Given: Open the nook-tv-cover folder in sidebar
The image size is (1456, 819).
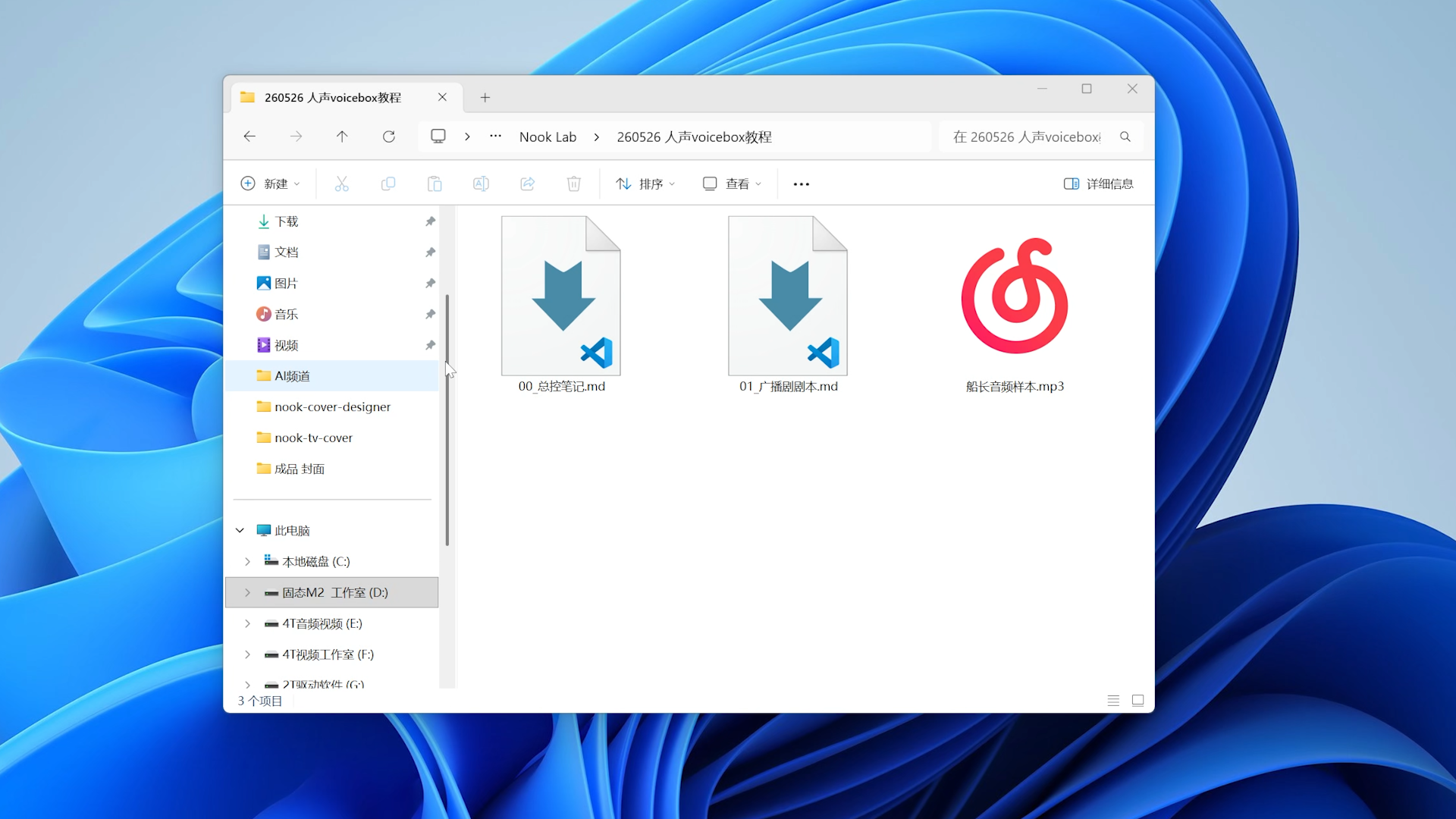Looking at the screenshot, I should tap(332, 438).
